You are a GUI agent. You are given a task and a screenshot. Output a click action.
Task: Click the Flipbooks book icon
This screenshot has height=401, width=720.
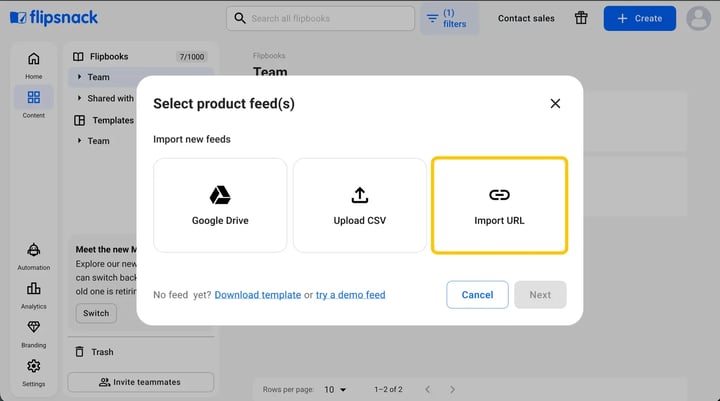(79, 56)
